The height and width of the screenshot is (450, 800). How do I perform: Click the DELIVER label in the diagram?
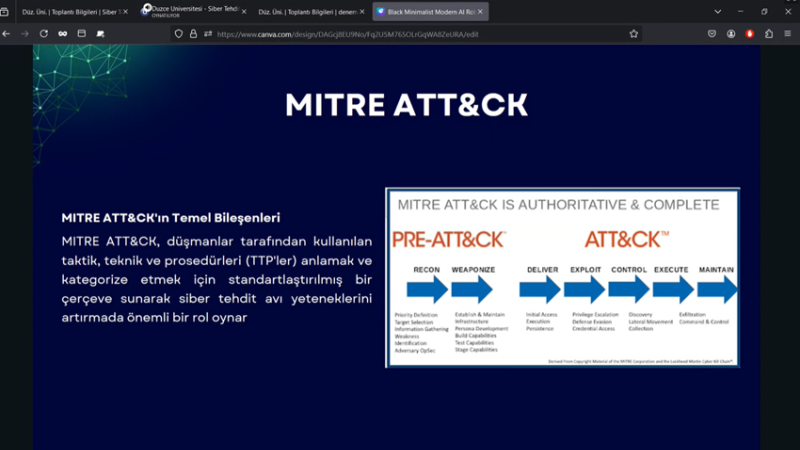coord(542,269)
